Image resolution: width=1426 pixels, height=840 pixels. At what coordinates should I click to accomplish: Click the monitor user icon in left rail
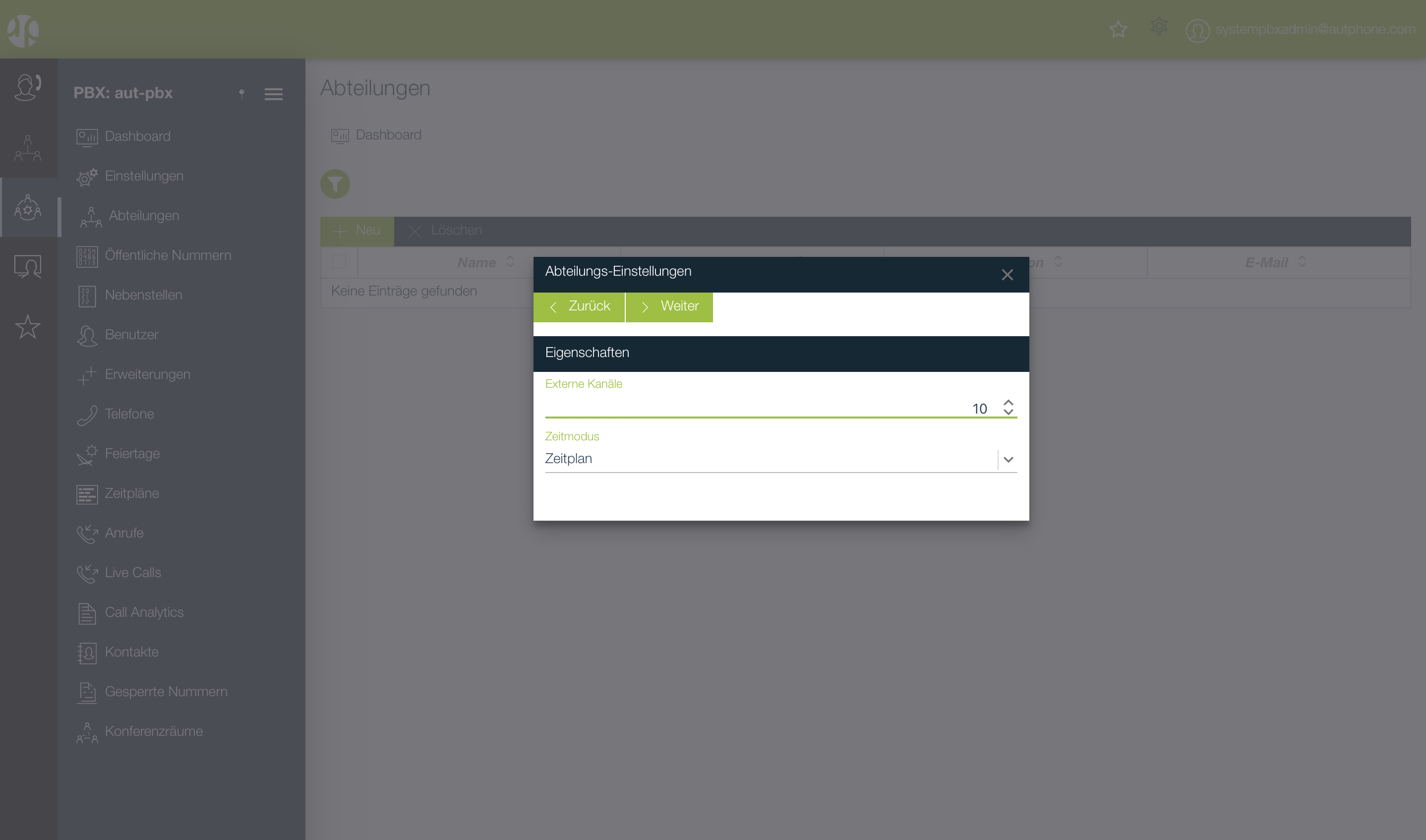click(28, 266)
